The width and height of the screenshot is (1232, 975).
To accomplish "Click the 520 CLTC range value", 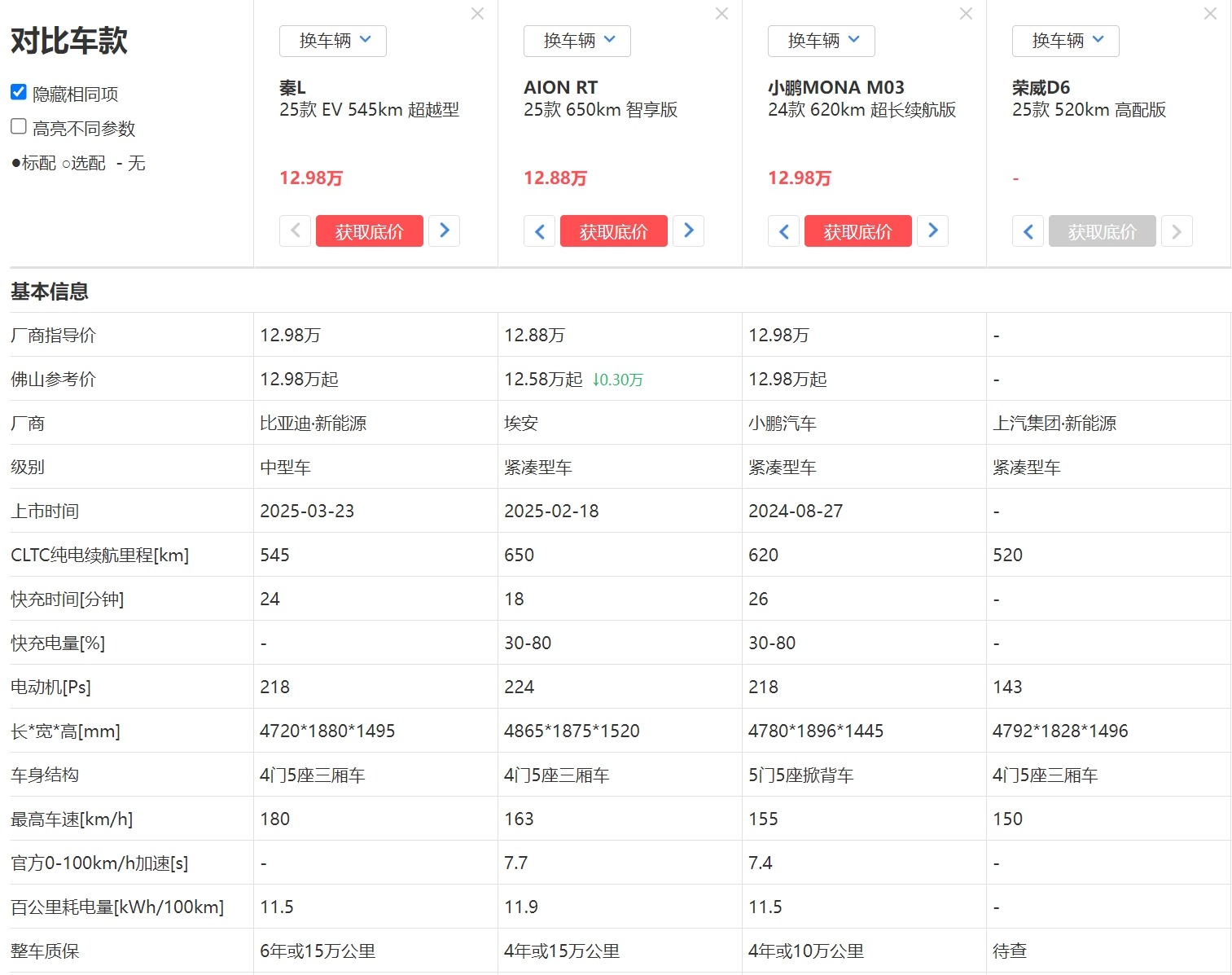I will pyautogui.click(x=1007, y=555).
